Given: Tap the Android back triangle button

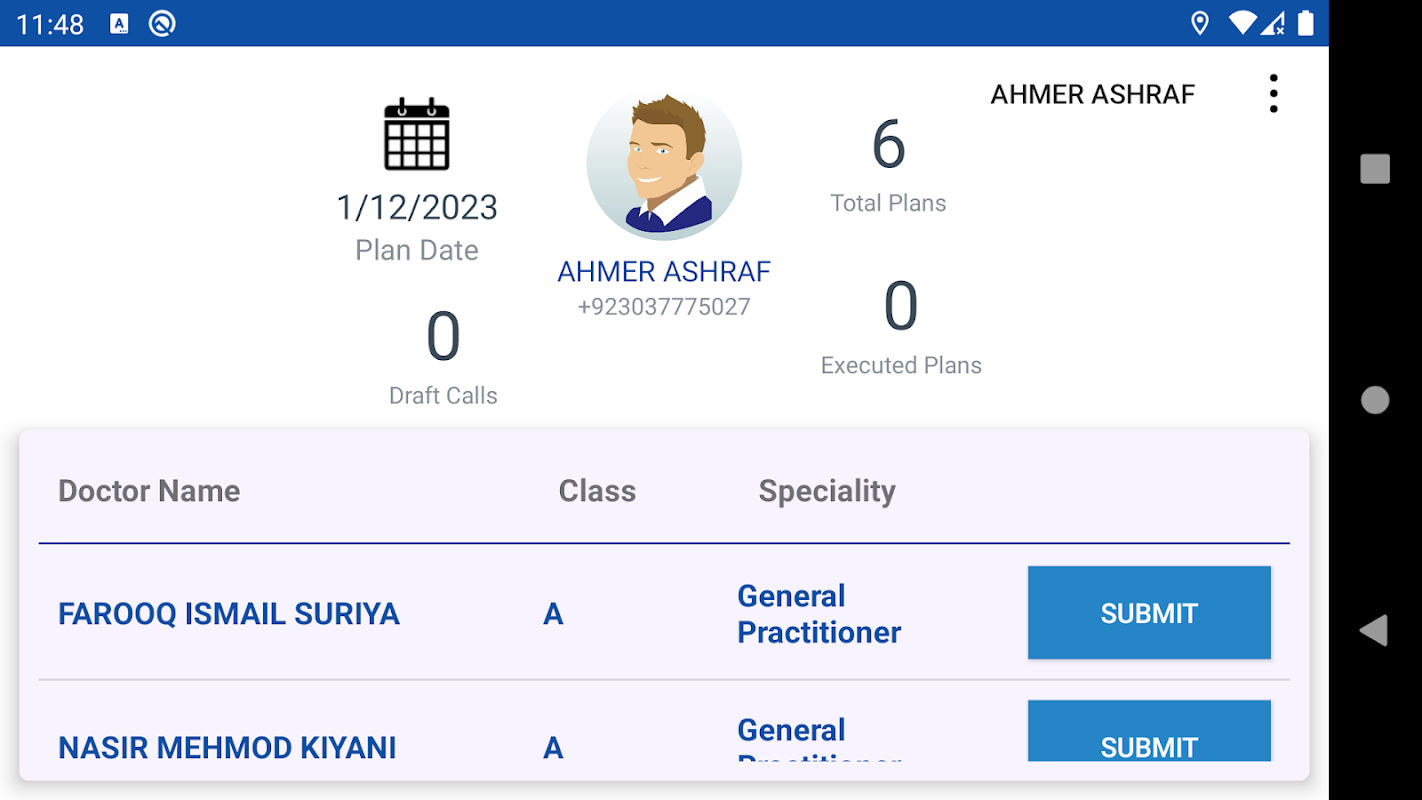Looking at the screenshot, I should pos(1374,630).
